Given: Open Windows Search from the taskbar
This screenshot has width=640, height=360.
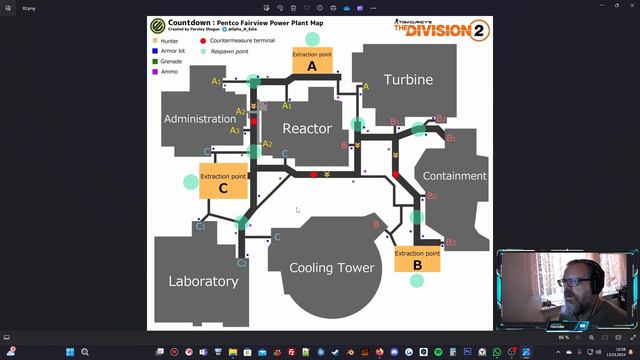Looking at the screenshot, I should (85, 352).
